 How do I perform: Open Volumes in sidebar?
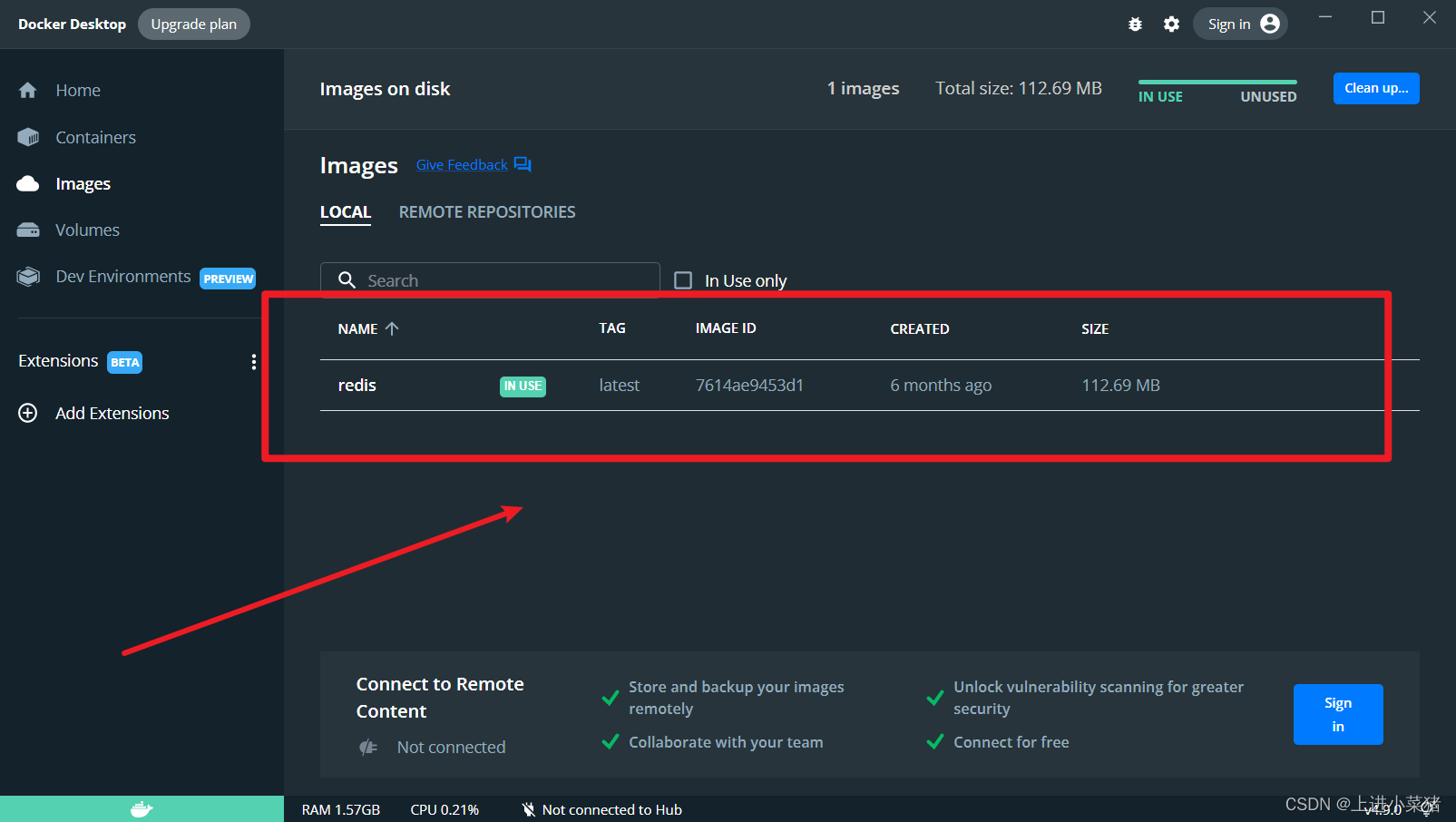pos(87,230)
